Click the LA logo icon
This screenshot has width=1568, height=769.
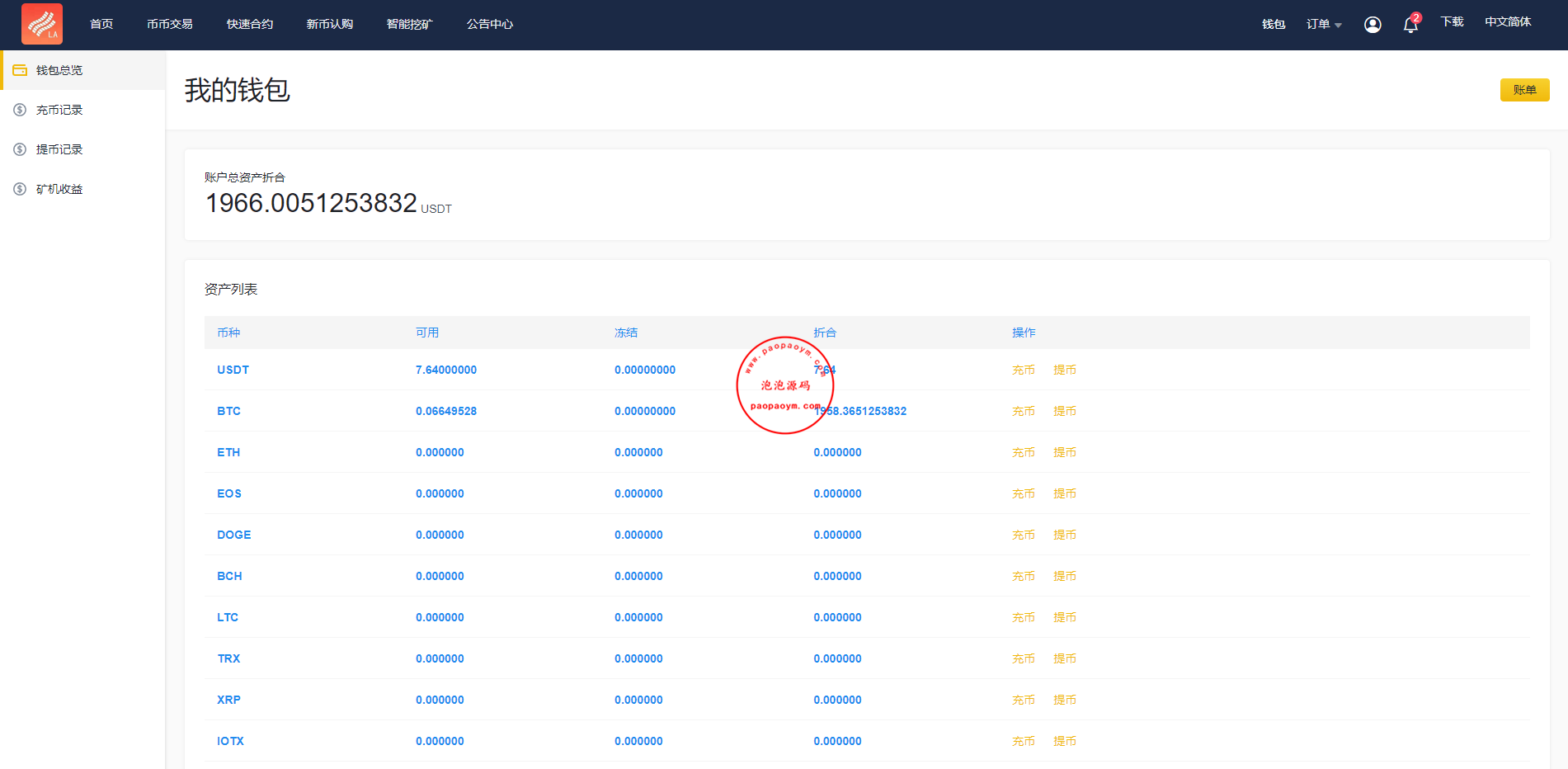coord(41,24)
